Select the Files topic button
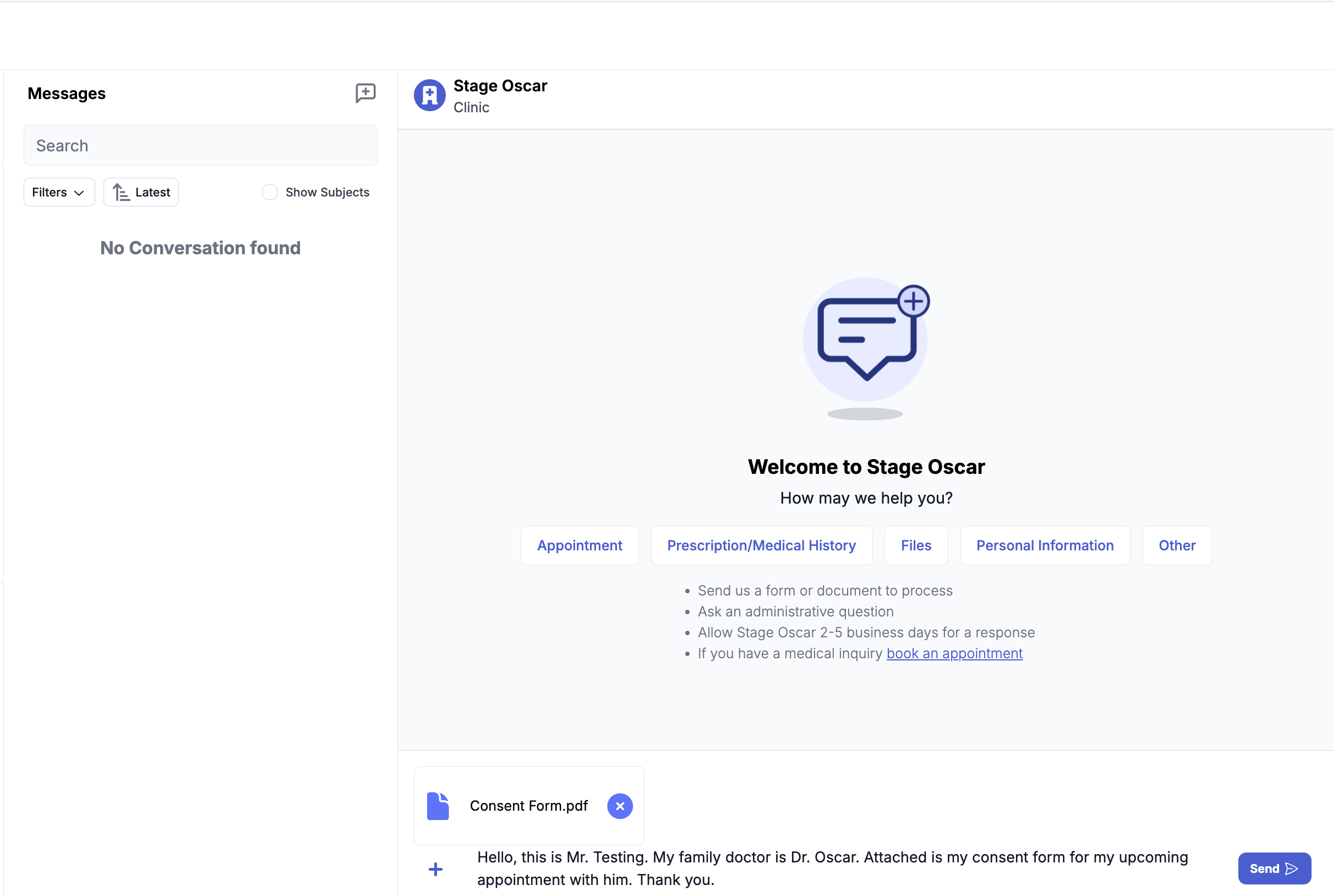 [916, 545]
